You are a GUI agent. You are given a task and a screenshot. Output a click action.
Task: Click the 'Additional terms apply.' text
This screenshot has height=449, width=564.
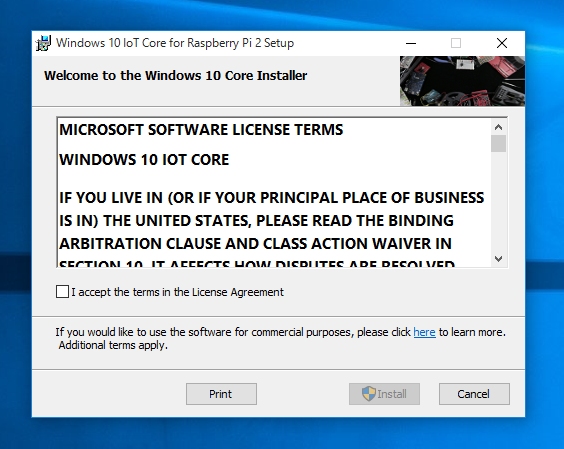click(x=113, y=345)
